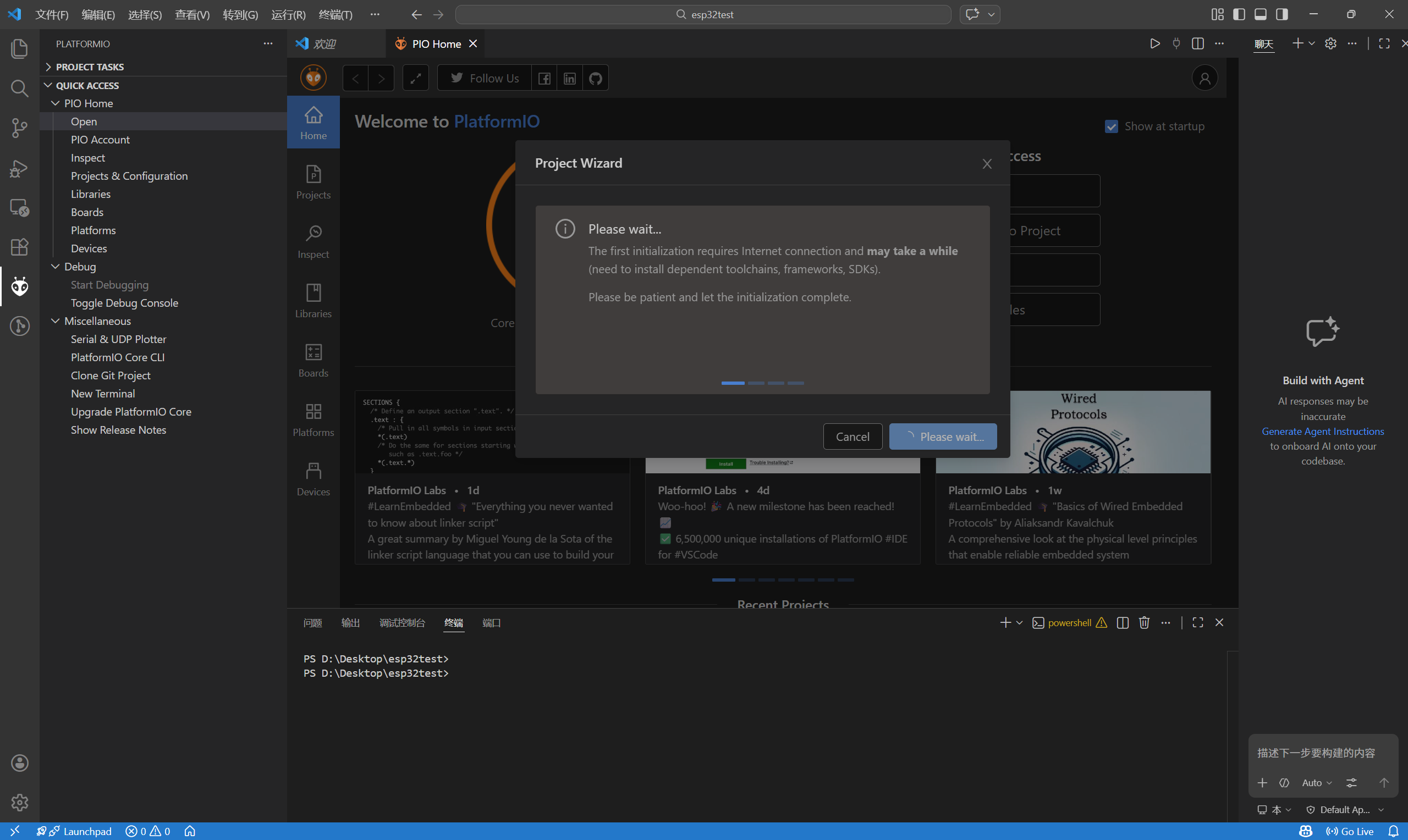1408x840 pixels.
Task: Split the editor to the right
Action: pos(1197,43)
